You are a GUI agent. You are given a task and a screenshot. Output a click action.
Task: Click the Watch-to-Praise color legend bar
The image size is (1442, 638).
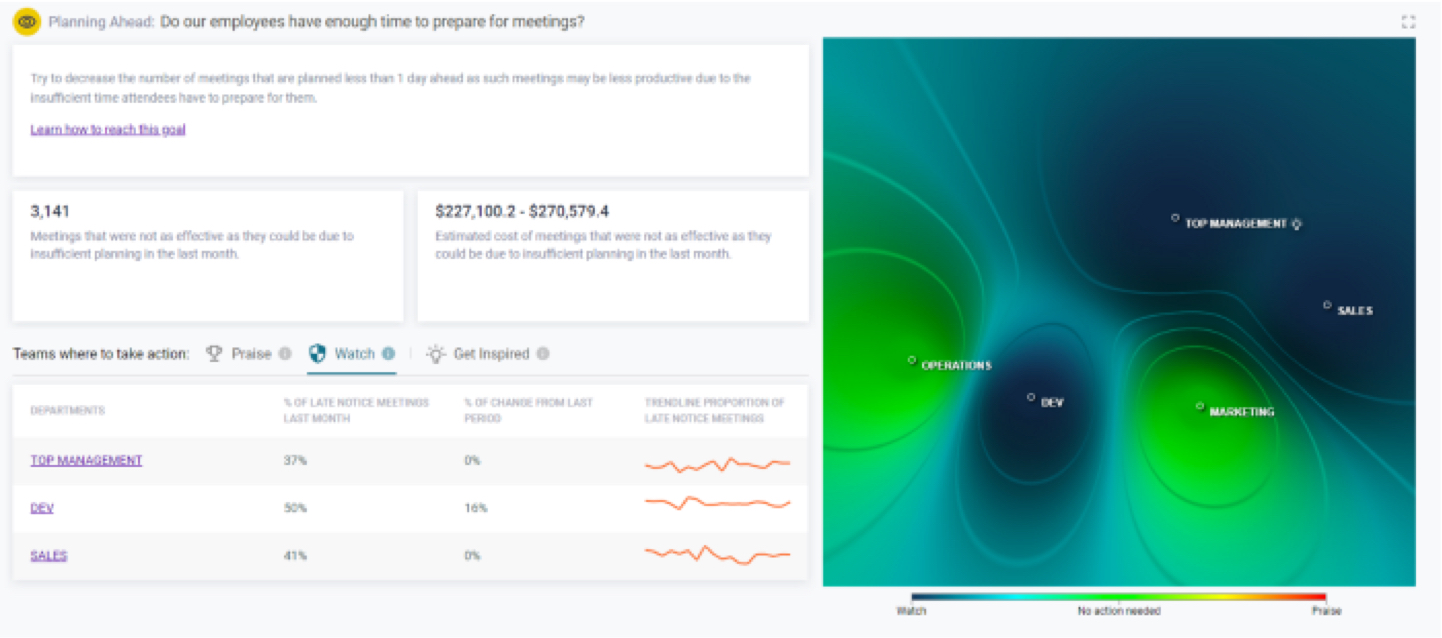[1118, 597]
